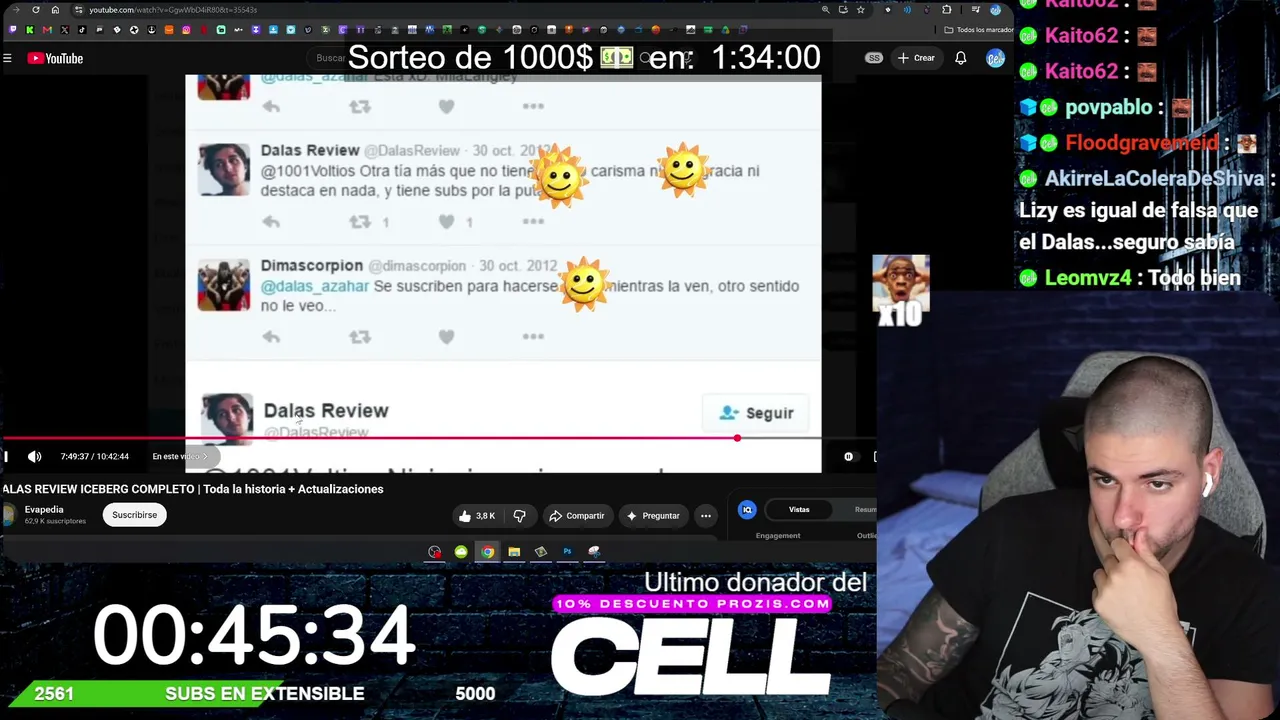The width and height of the screenshot is (1280, 720).
Task: Go to the YouTube home logo
Action: pos(55,58)
